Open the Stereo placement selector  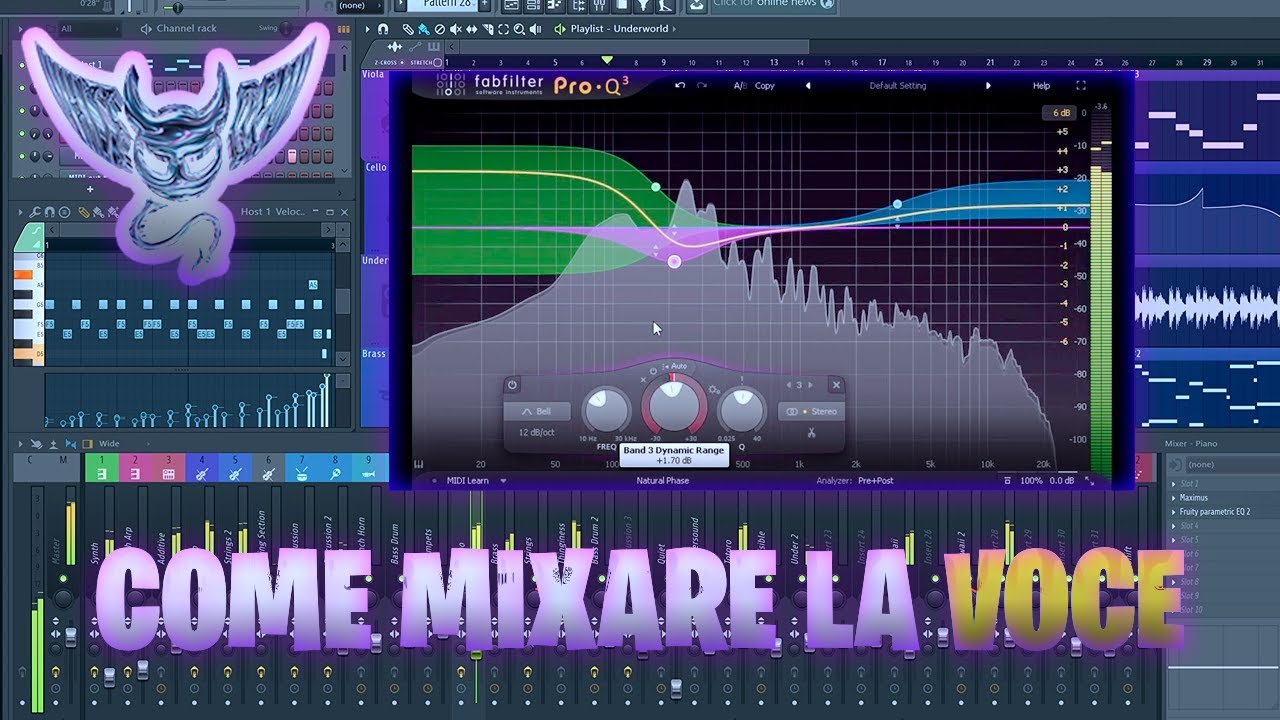[811, 411]
